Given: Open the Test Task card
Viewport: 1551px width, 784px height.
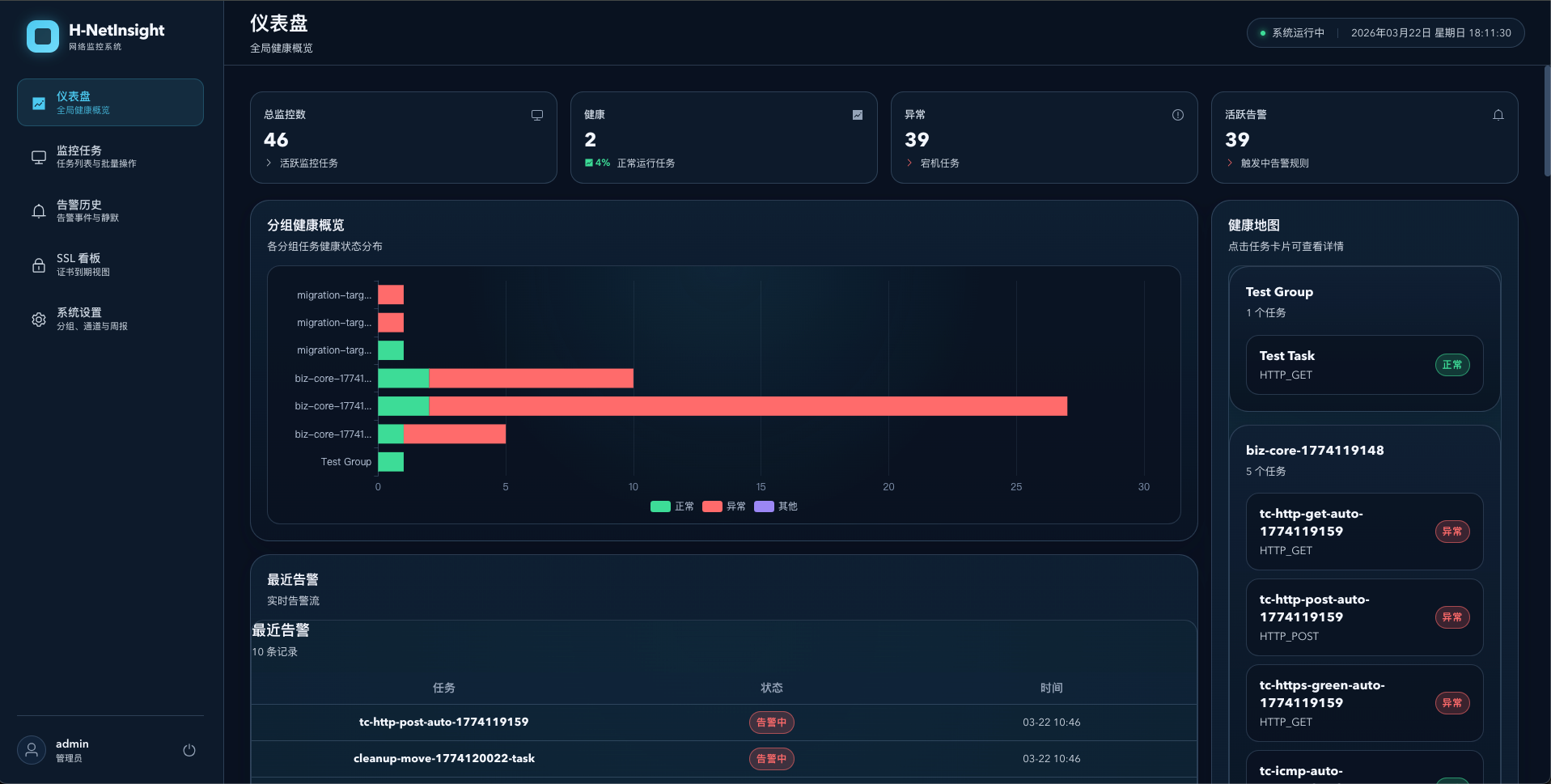Looking at the screenshot, I should 1364,365.
